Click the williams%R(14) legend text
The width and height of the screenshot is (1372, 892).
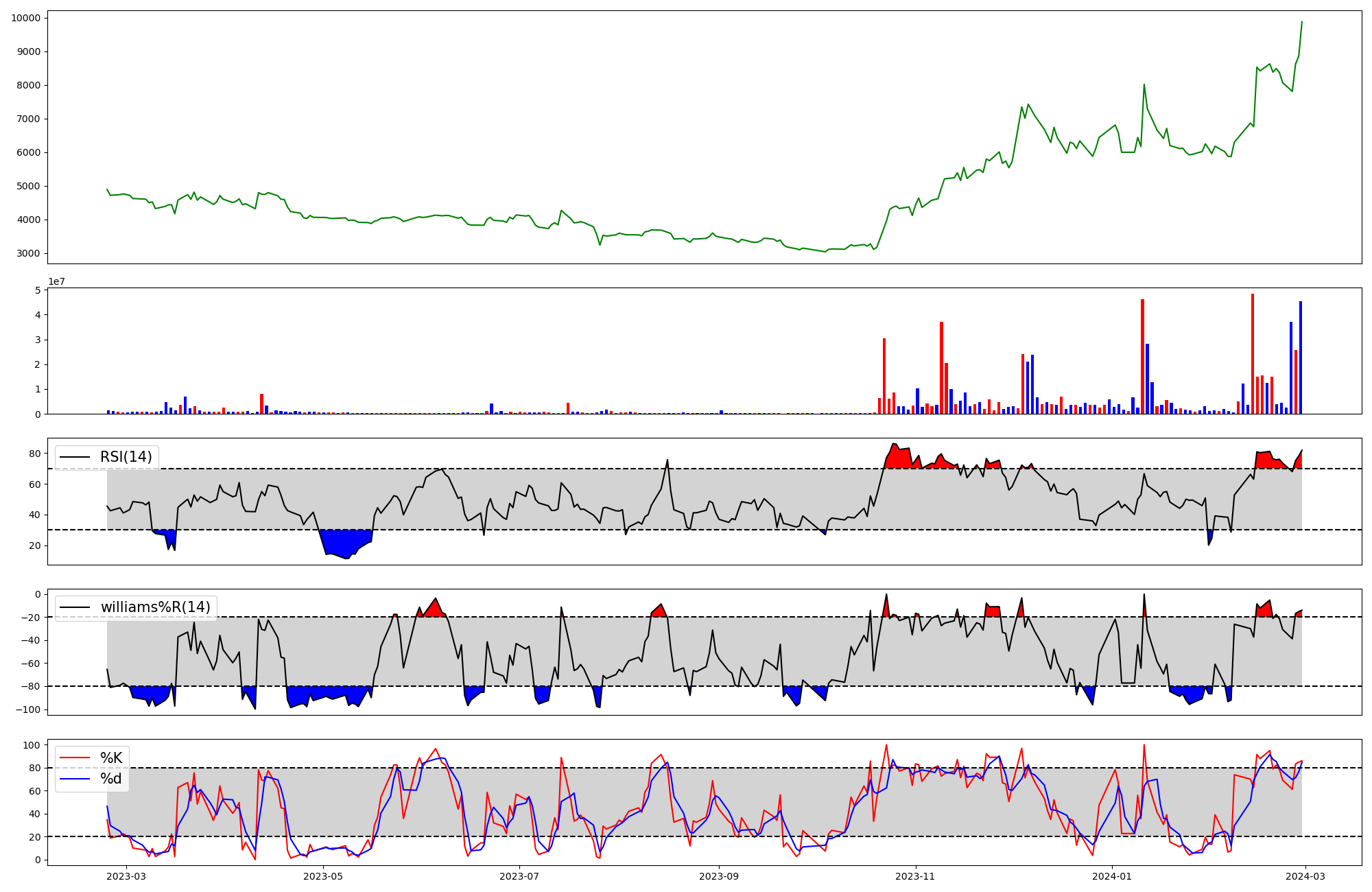(155, 607)
